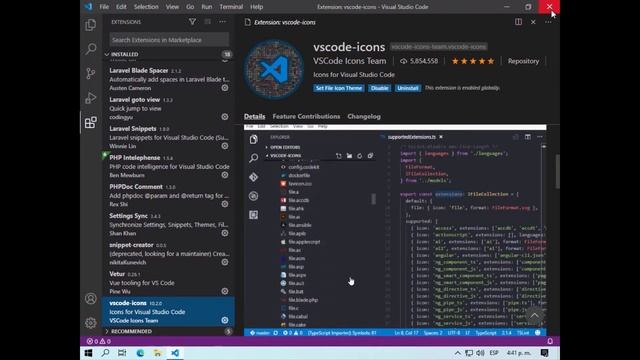640x360 pixels.
Task: Open the File menu
Action: click(104, 7)
